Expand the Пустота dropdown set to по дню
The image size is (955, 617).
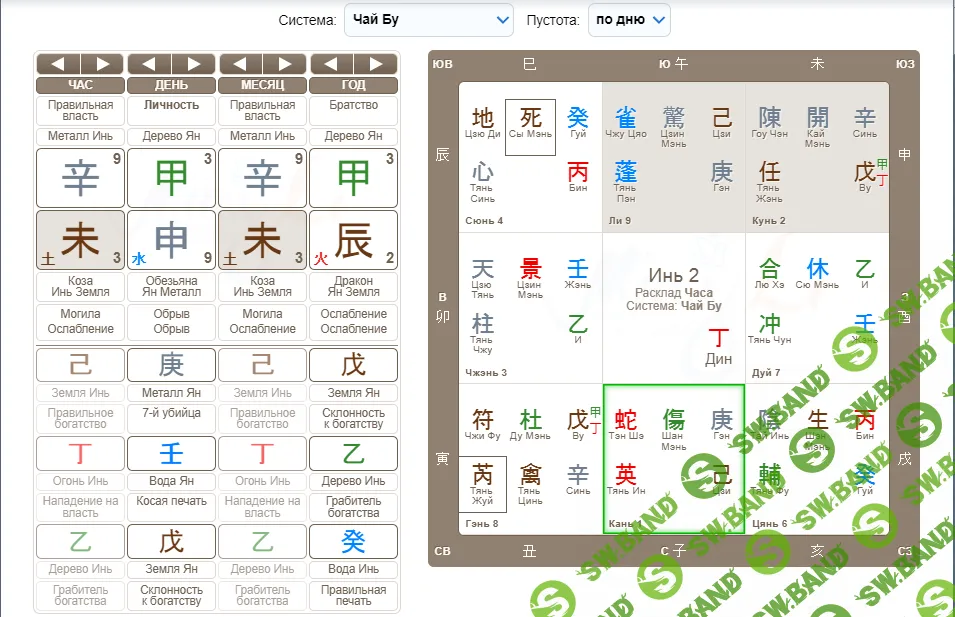click(629, 19)
